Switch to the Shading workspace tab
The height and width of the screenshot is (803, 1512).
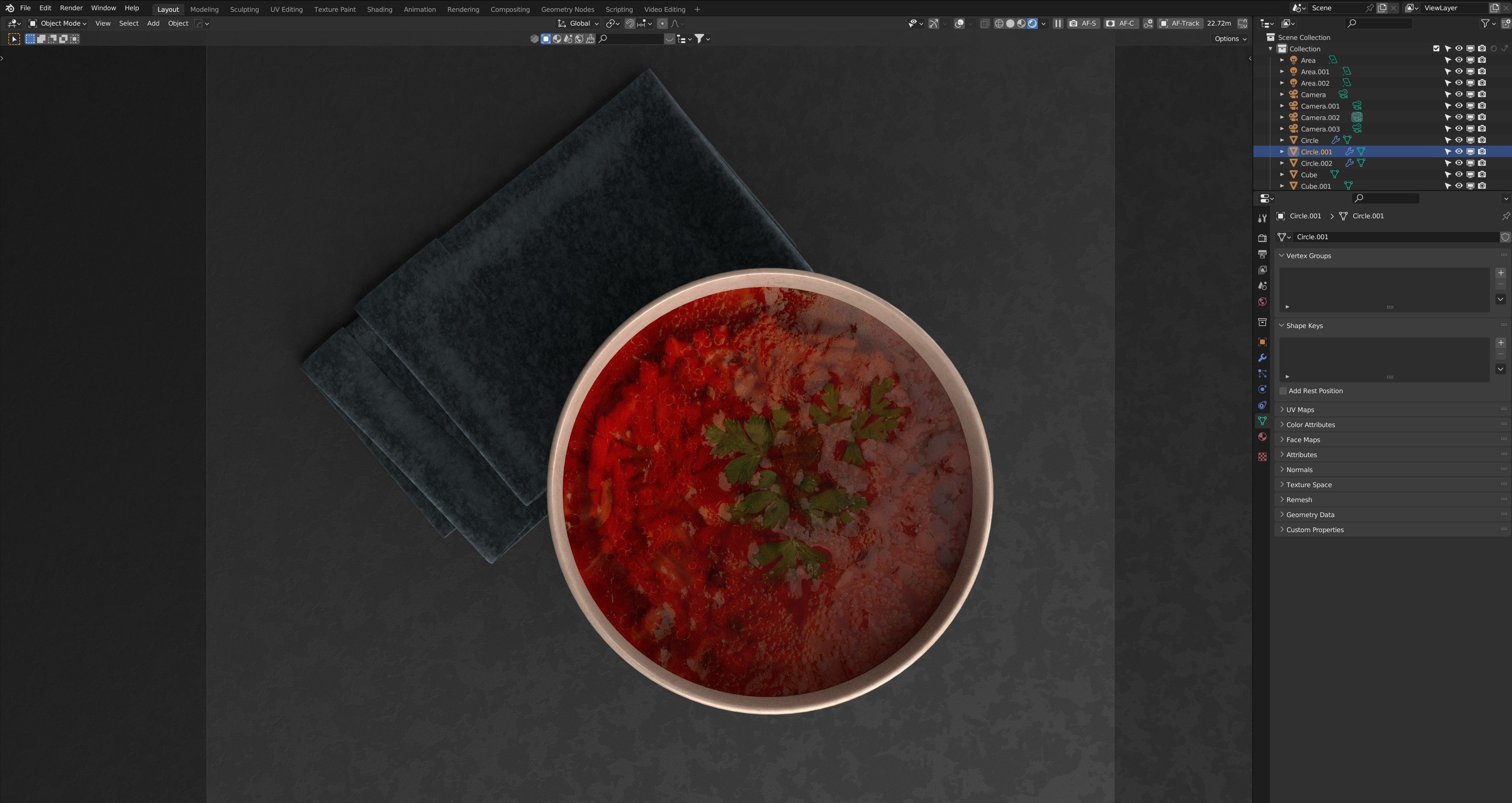click(x=379, y=9)
